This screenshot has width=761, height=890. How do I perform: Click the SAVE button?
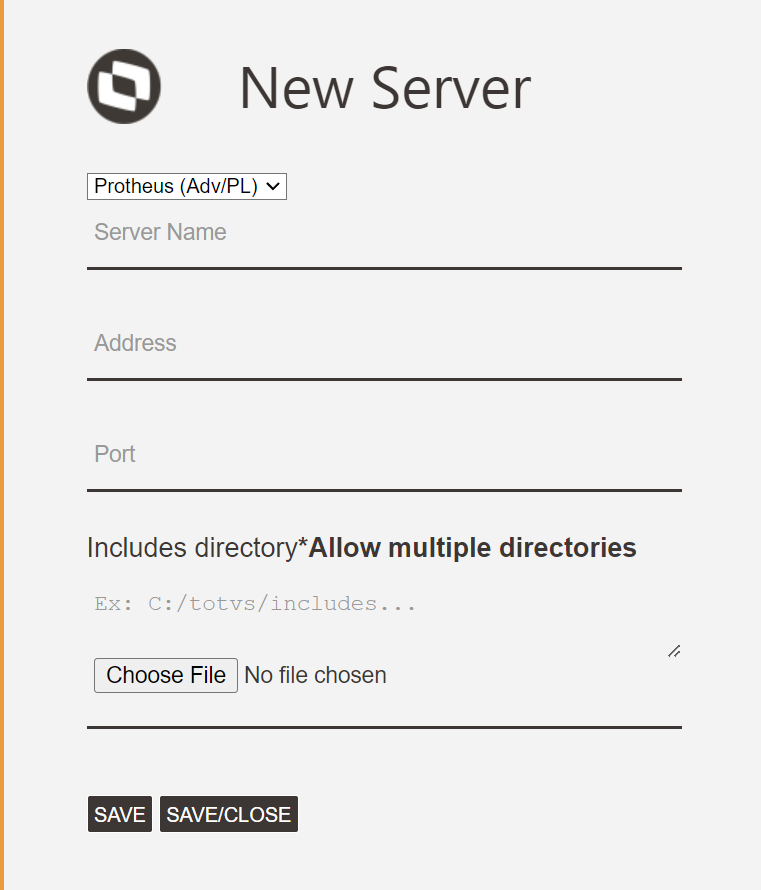tap(120, 815)
